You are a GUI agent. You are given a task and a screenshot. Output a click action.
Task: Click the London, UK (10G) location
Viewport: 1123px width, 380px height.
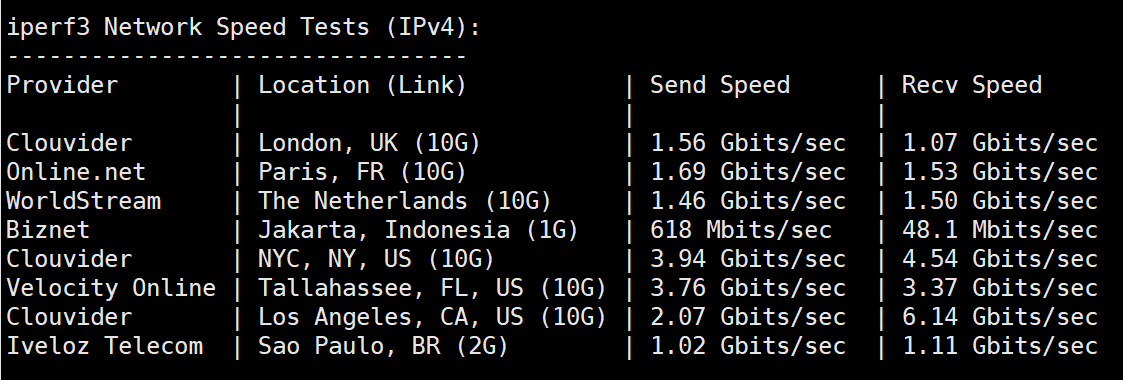[x=369, y=144]
